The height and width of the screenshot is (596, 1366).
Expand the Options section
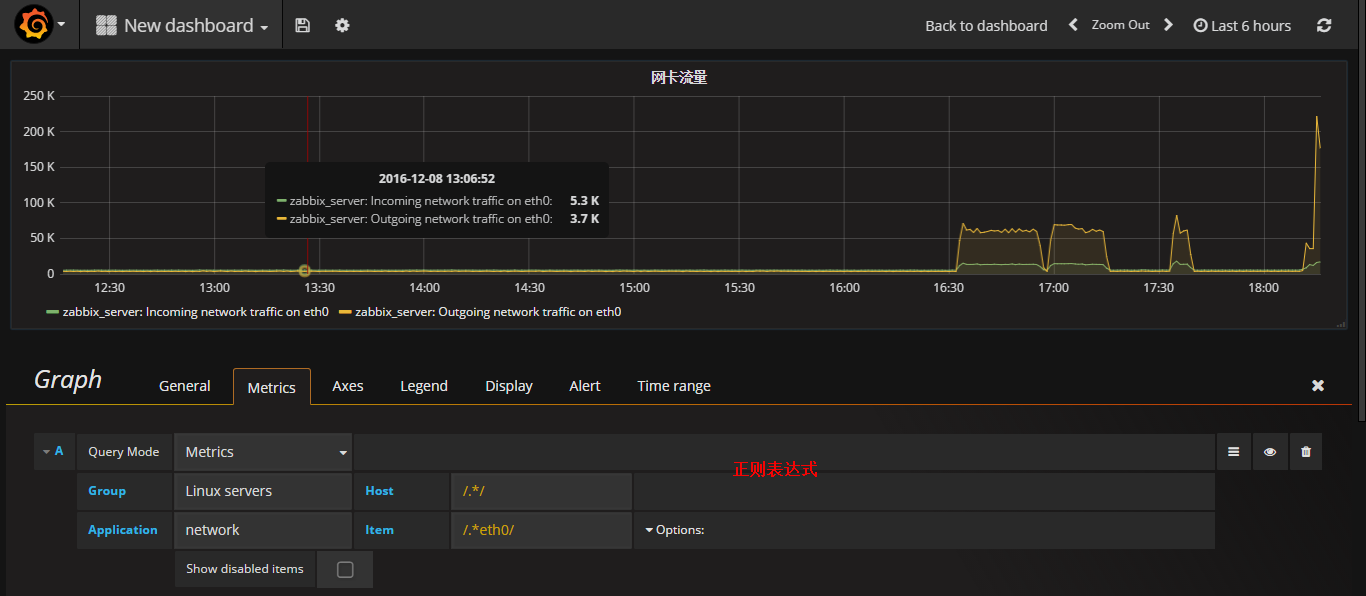674,530
